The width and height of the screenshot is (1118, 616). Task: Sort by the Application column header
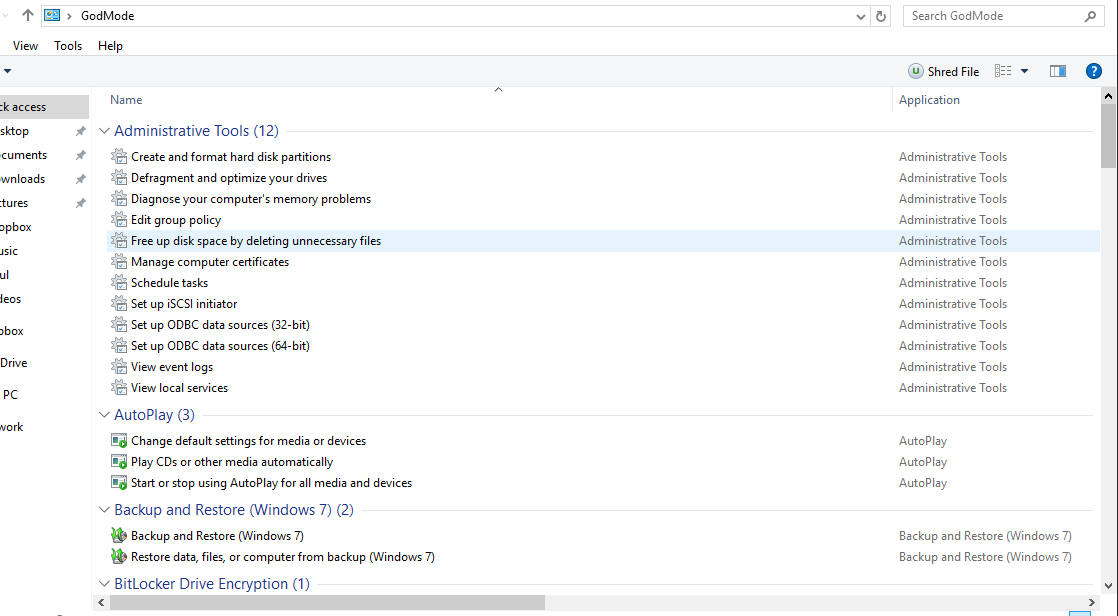tap(929, 100)
